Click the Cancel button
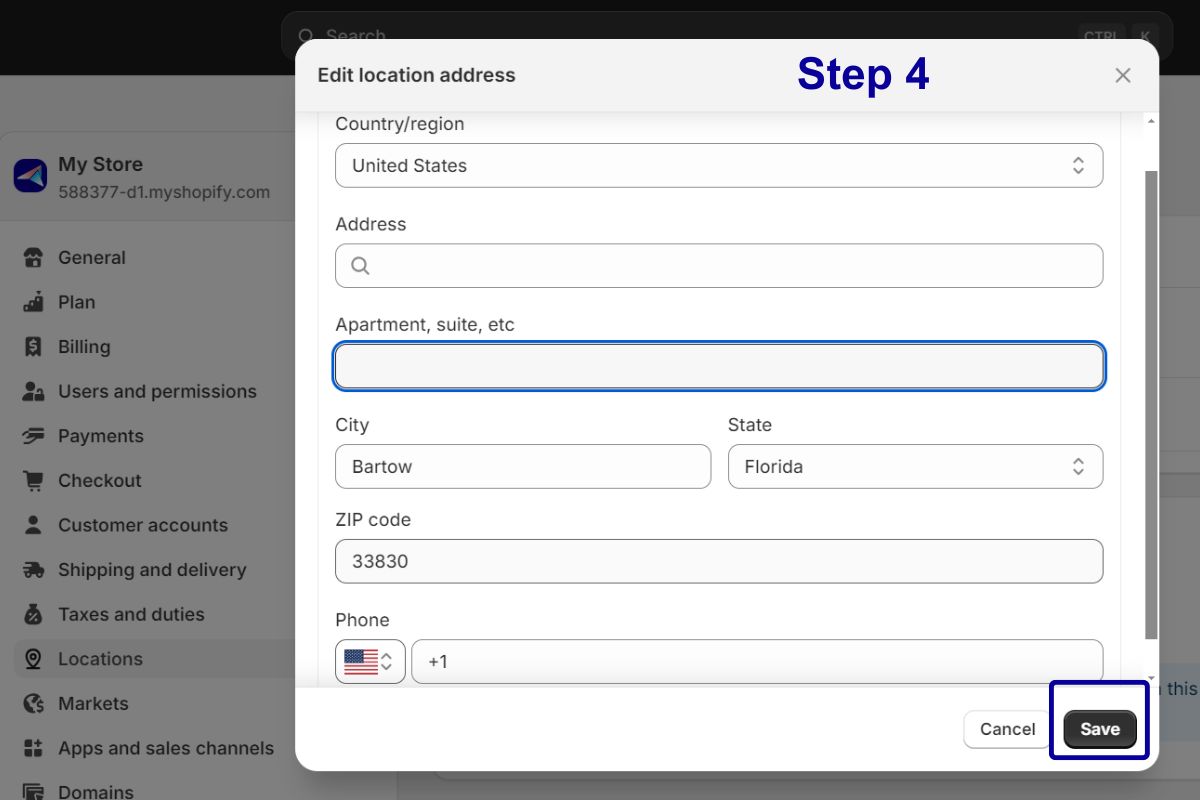This screenshot has width=1200, height=800. click(x=1007, y=729)
